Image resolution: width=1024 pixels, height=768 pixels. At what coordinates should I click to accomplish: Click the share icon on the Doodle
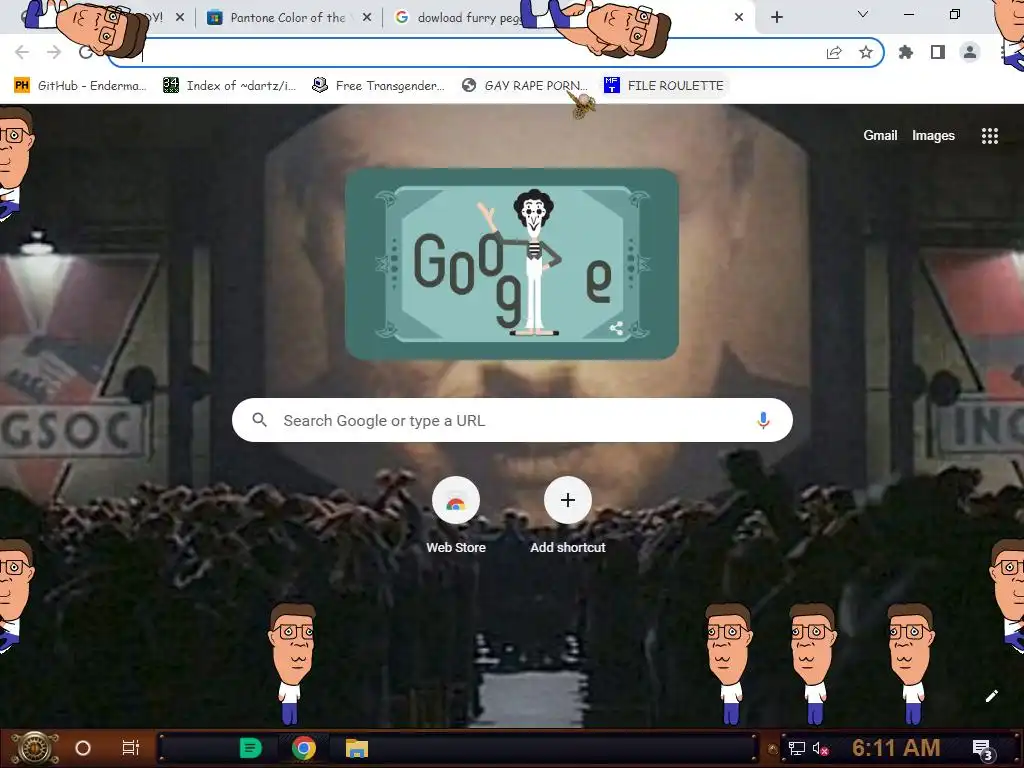tap(616, 328)
